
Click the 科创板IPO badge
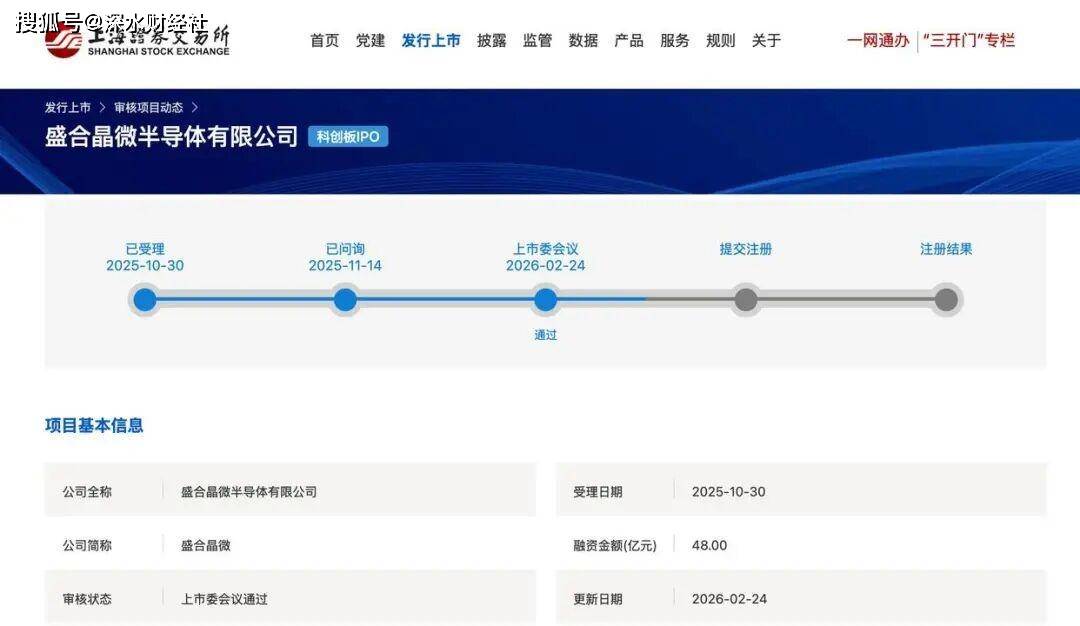coord(348,137)
